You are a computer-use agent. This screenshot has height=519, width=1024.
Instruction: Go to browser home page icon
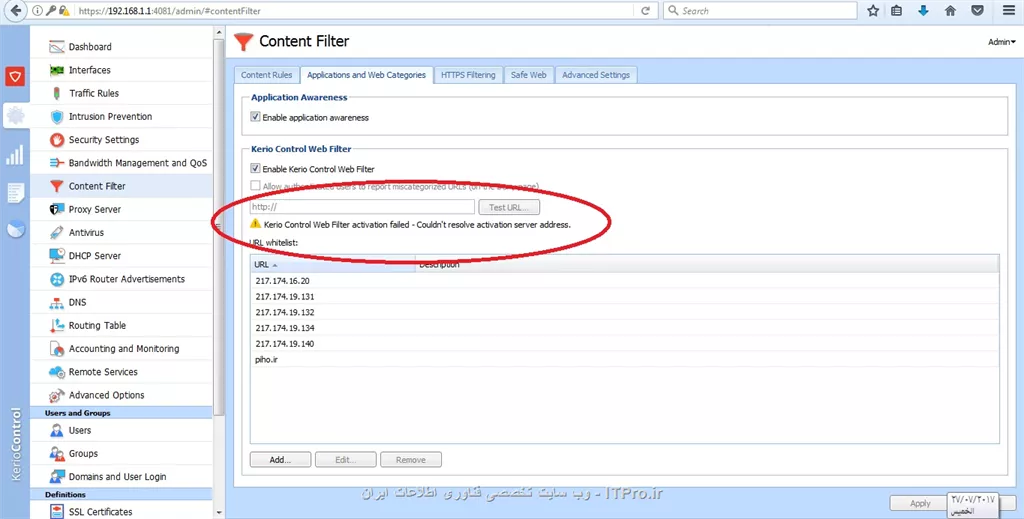[950, 10]
